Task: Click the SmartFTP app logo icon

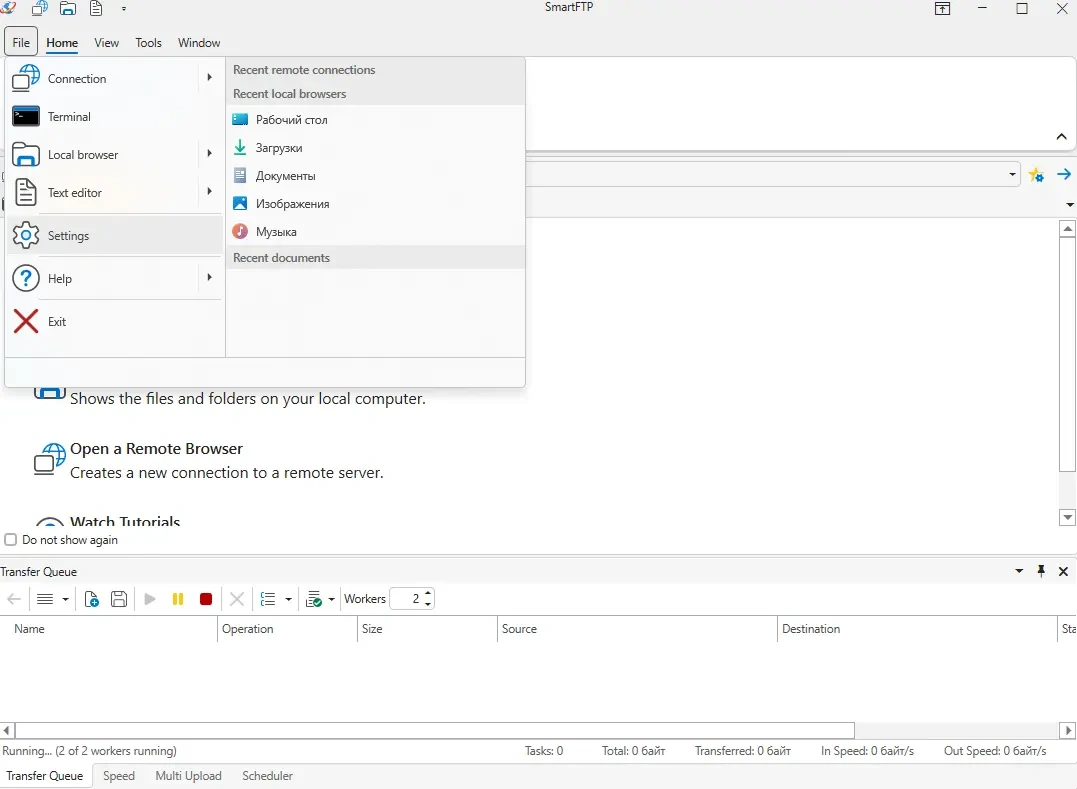Action: point(8,8)
